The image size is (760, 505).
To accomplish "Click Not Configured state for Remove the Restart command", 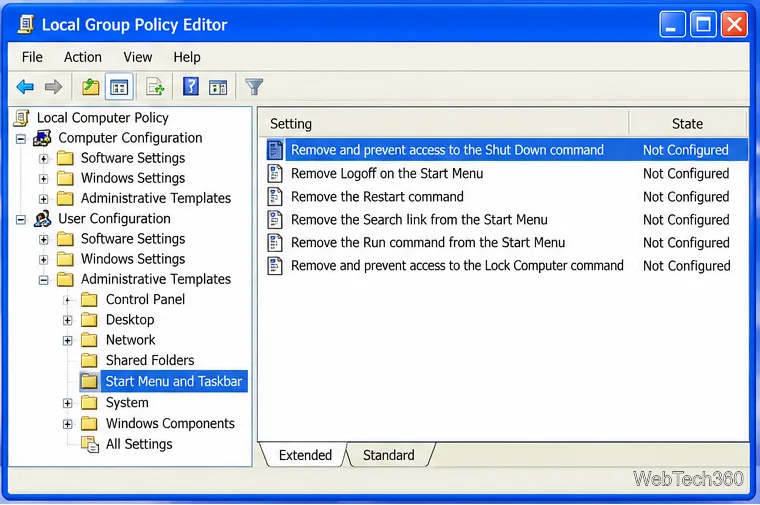I will [686, 197].
